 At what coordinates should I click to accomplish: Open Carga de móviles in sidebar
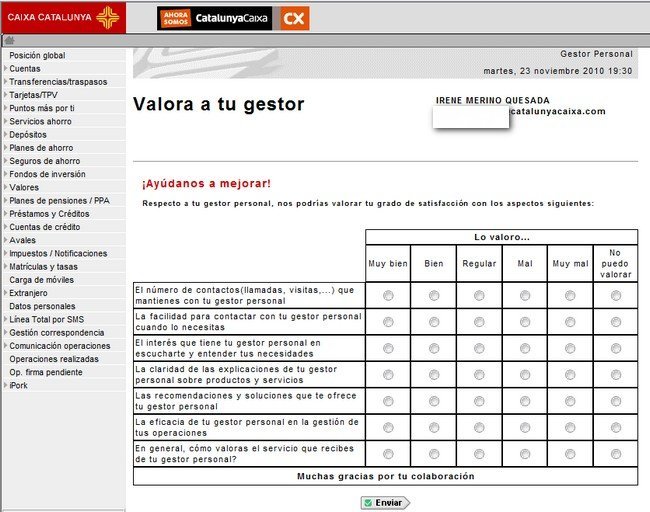[41, 280]
